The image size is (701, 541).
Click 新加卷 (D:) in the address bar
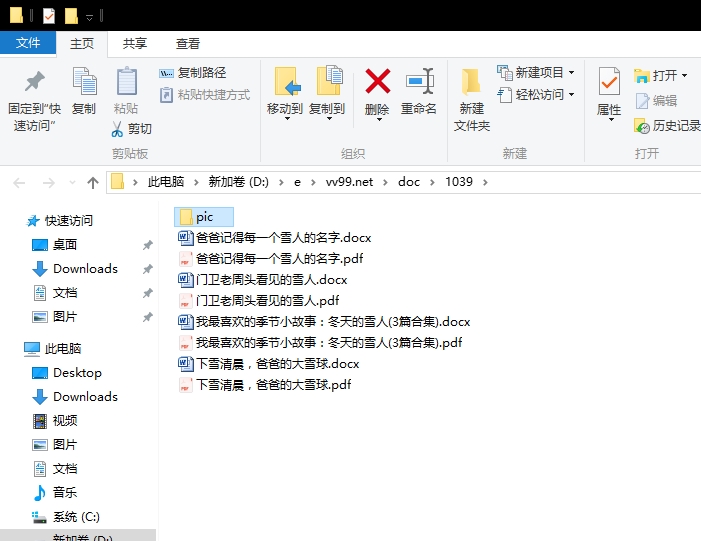238,182
